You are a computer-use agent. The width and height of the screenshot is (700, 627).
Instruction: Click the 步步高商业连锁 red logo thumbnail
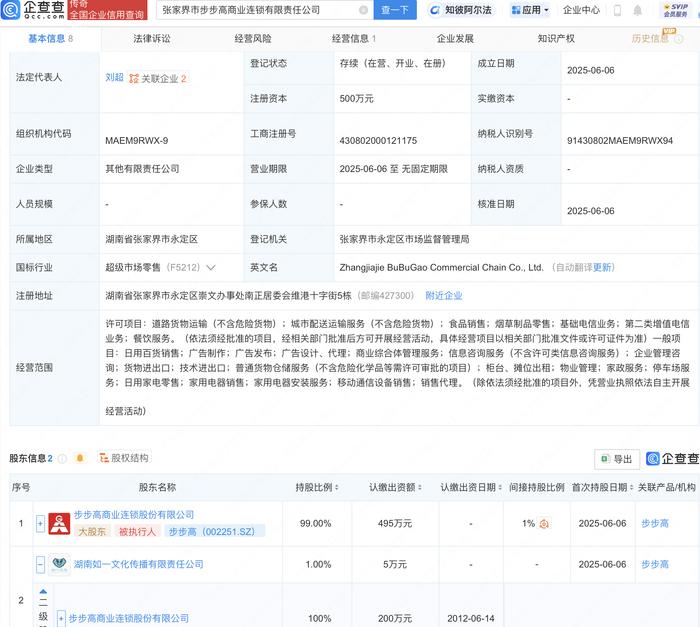(59, 523)
